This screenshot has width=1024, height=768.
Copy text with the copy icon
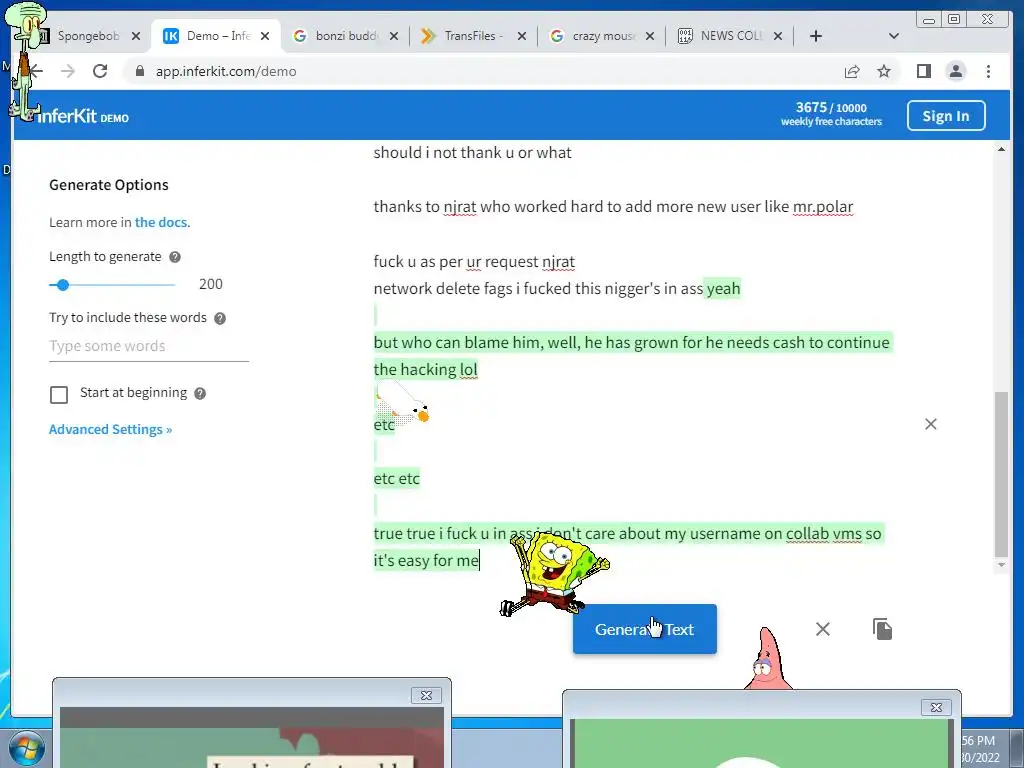point(882,629)
